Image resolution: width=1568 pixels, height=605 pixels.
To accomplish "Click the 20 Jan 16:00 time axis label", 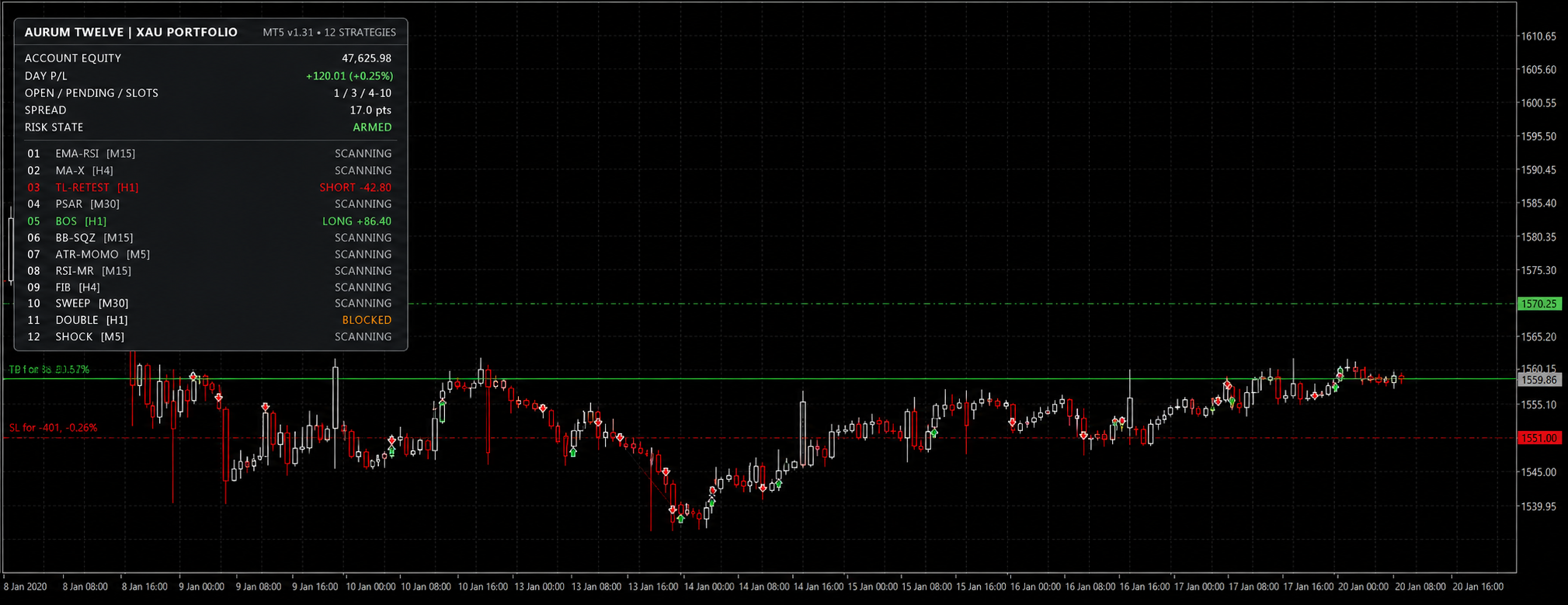I will (x=1478, y=587).
